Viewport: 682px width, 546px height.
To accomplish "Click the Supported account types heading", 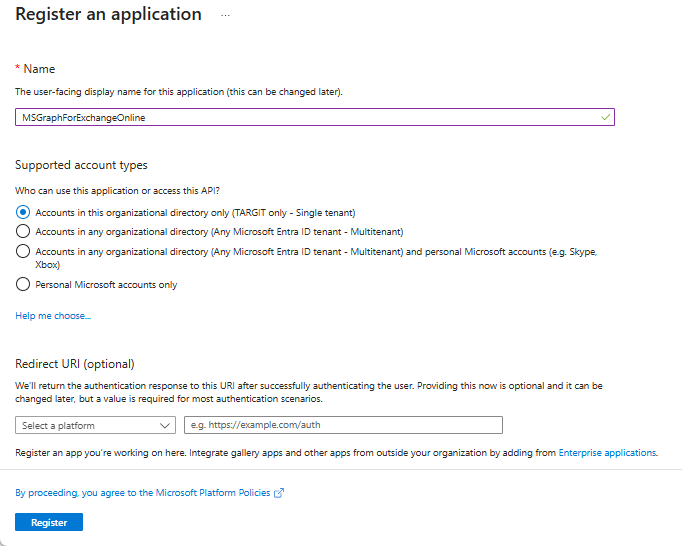I will tap(81, 165).
